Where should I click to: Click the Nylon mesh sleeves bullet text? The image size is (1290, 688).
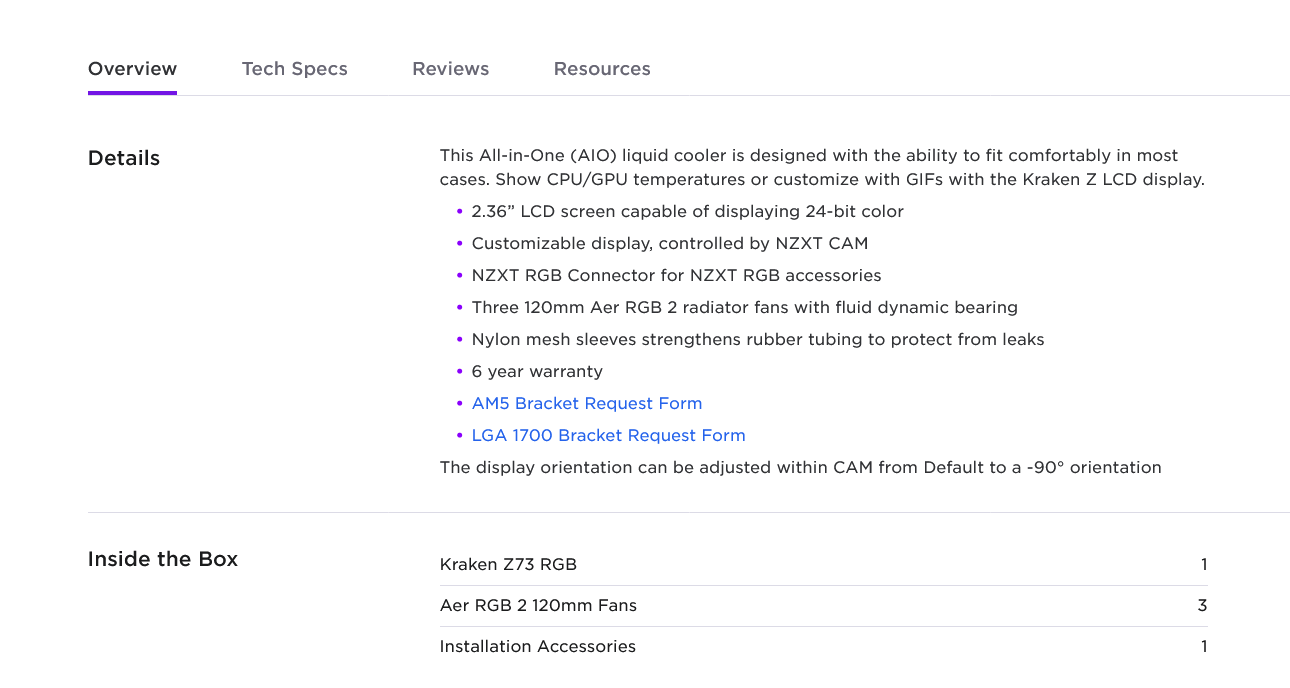tap(757, 339)
